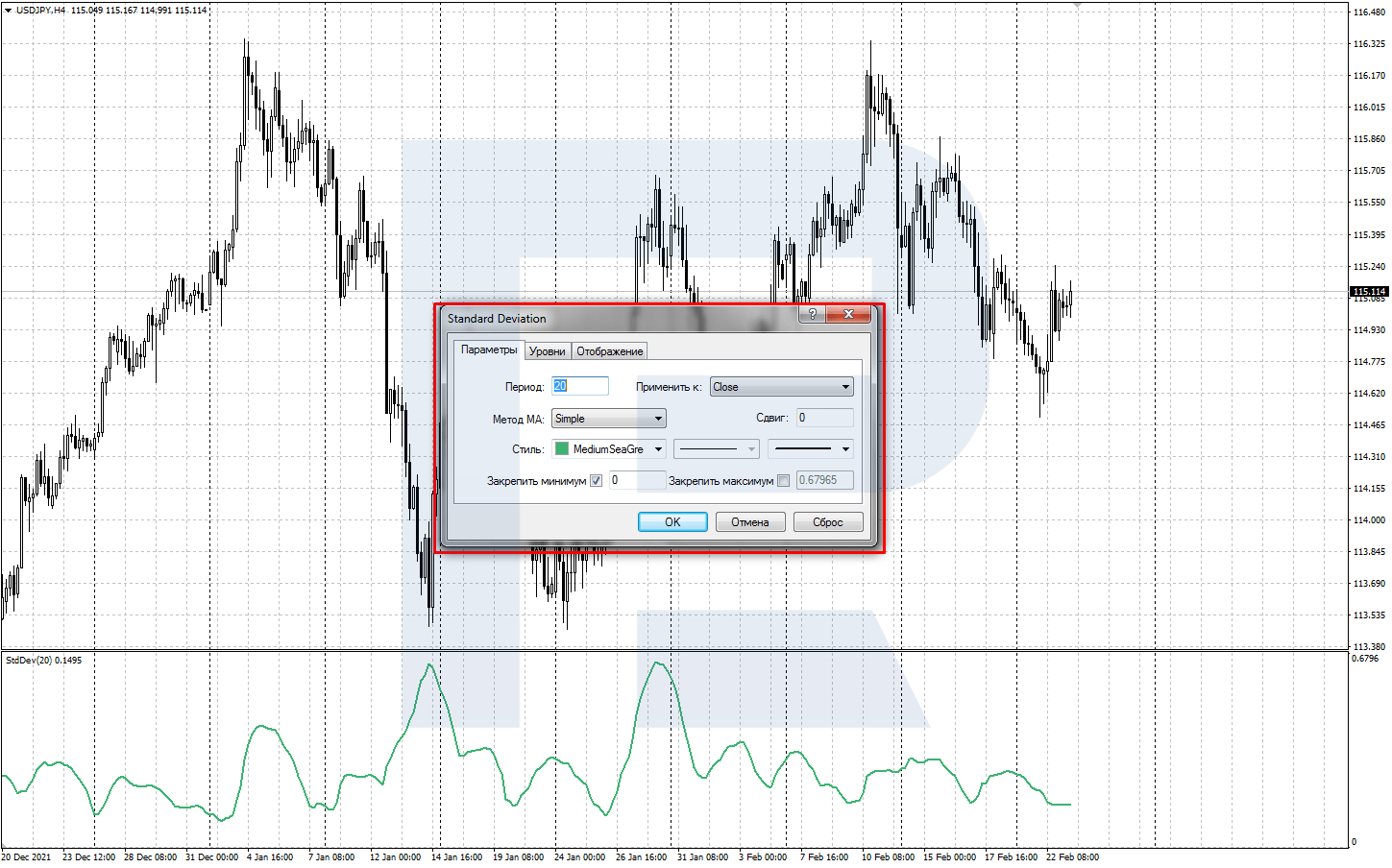Click the chart shift triangle marker
1392x868 pixels.
click(1078, 6)
